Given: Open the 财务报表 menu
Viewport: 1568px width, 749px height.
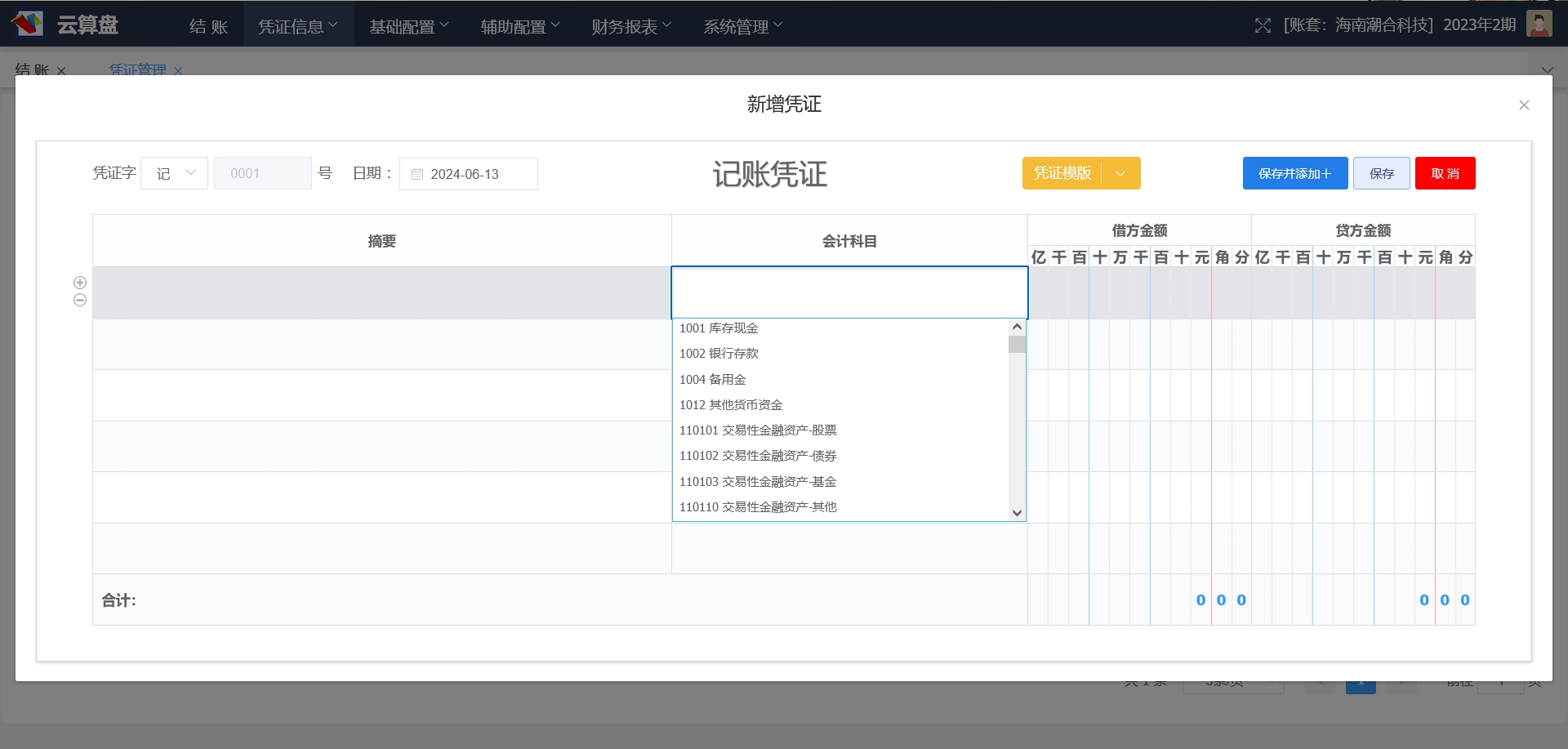Looking at the screenshot, I should [x=631, y=26].
